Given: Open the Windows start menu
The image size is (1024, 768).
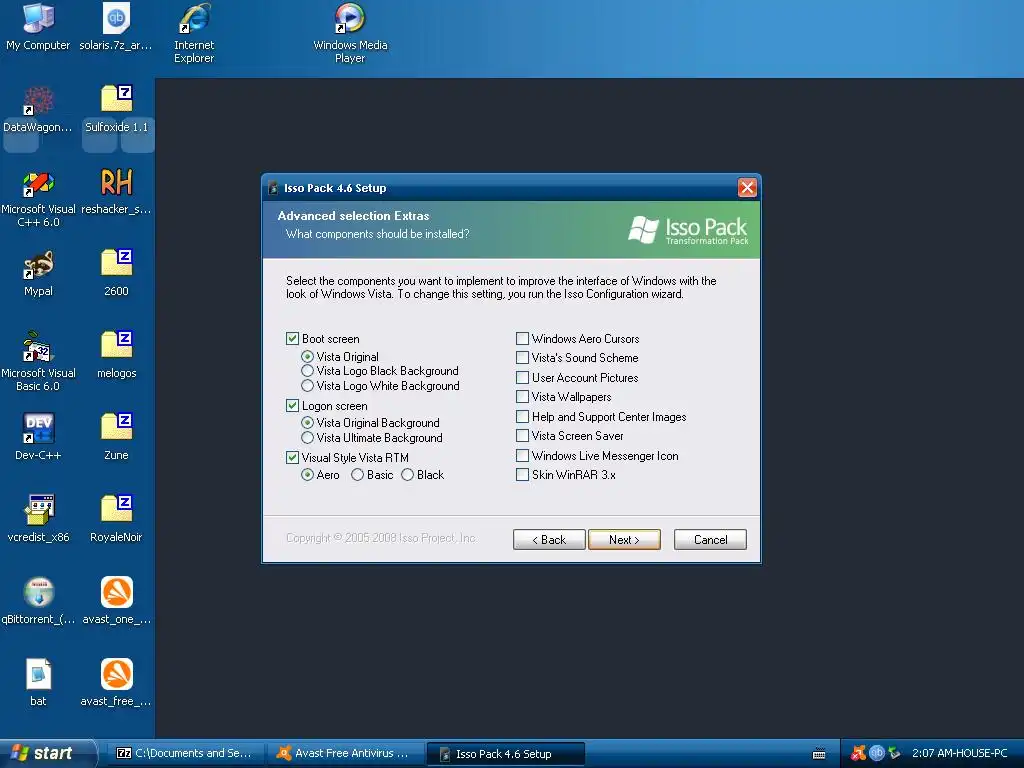Looking at the screenshot, I should click(x=46, y=753).
